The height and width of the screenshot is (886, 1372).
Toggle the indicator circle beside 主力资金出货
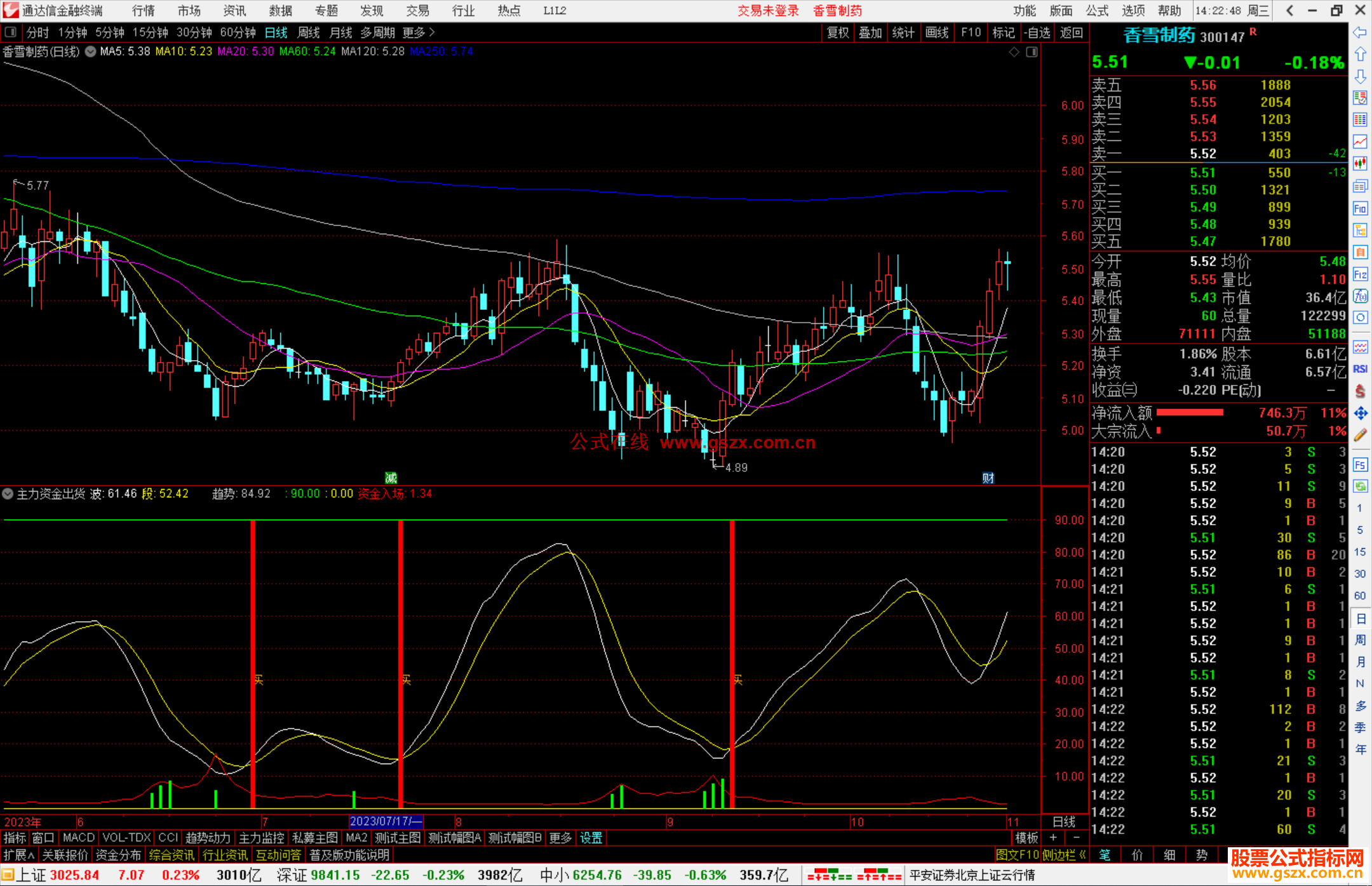[x=8, y=493]
